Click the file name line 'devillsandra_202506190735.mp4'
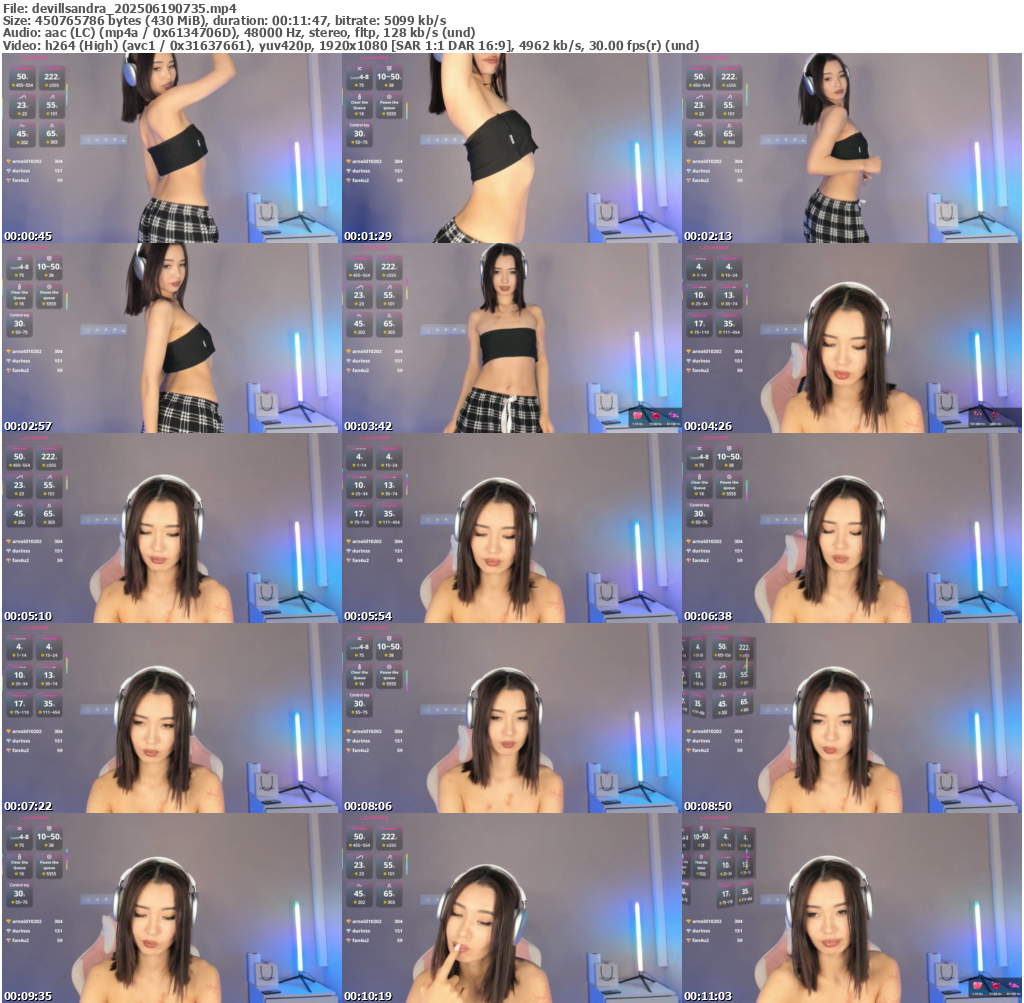1024x1003 pixels. pos(120,8)
